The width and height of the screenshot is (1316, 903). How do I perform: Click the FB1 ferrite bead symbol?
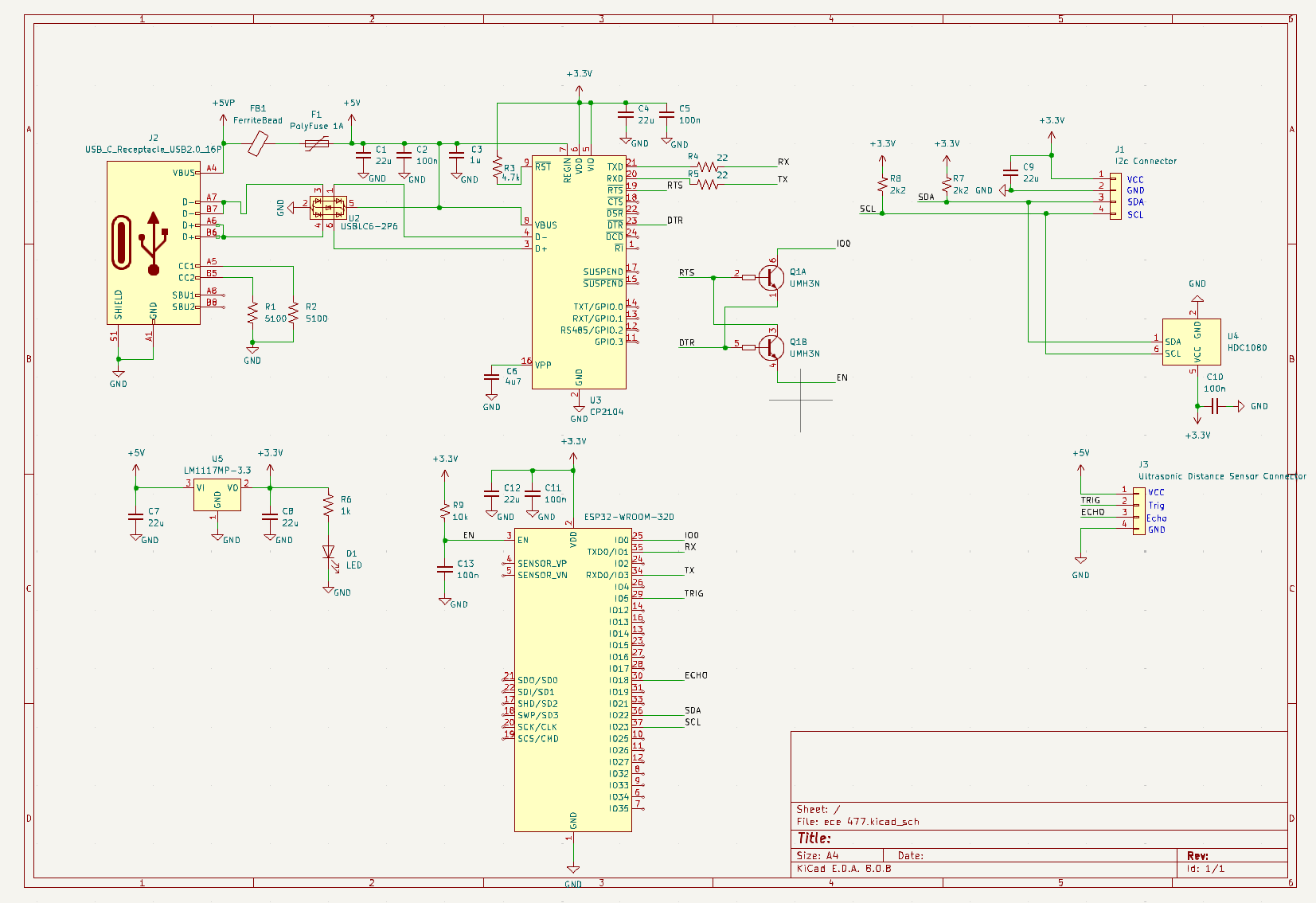pyautogui.click(x=258, y=143)
